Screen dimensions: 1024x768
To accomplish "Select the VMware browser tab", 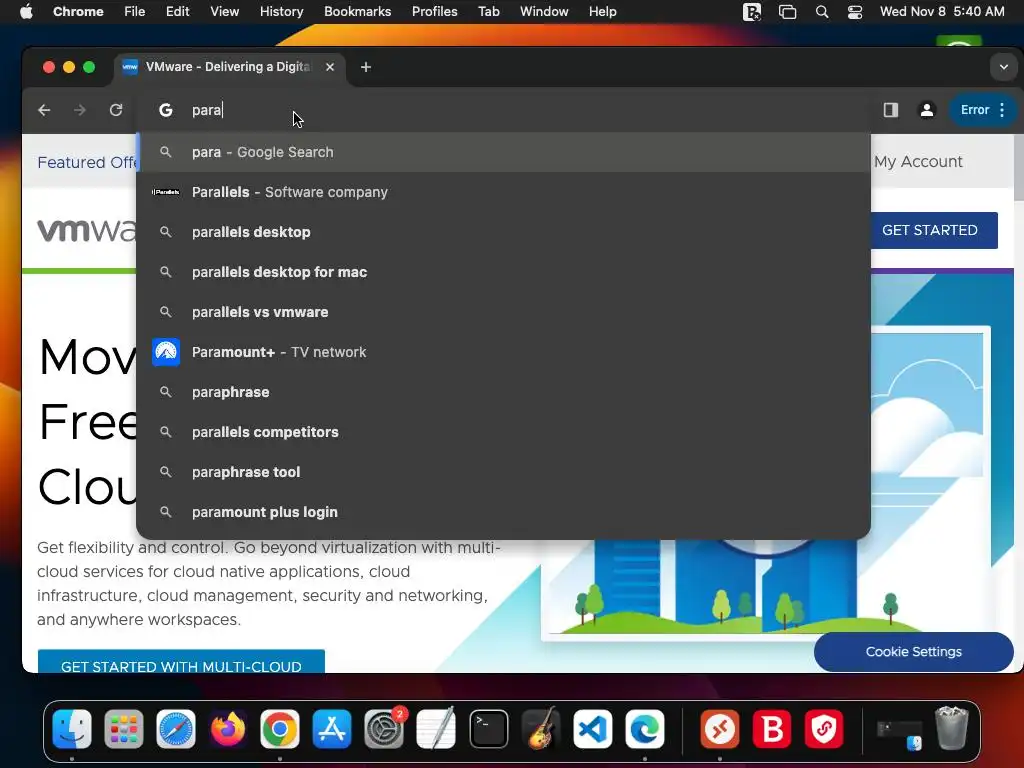I will coord(229,67).
